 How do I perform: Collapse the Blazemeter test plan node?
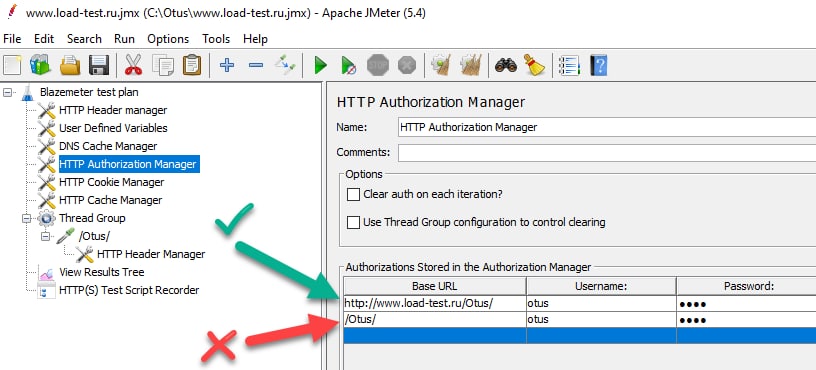[7, 93]
